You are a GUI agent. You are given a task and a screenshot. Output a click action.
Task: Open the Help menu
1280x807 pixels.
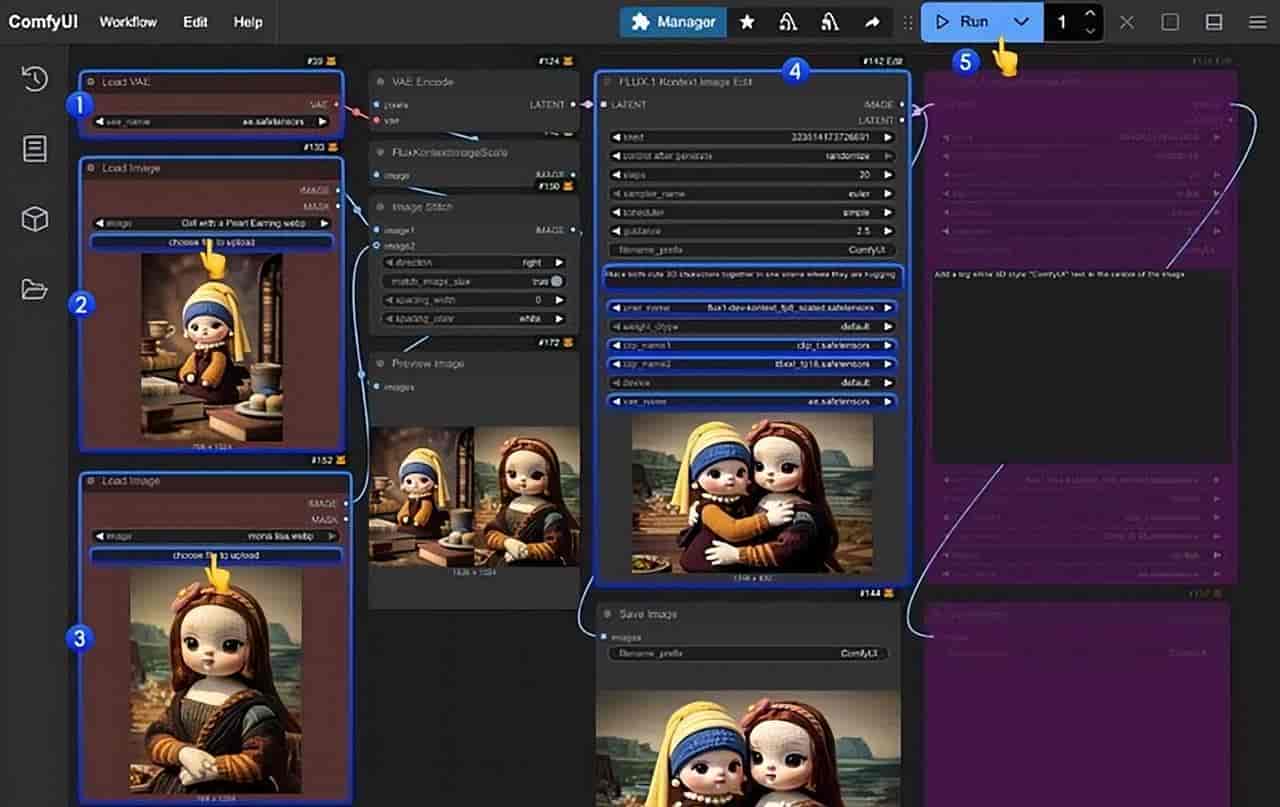248,22
